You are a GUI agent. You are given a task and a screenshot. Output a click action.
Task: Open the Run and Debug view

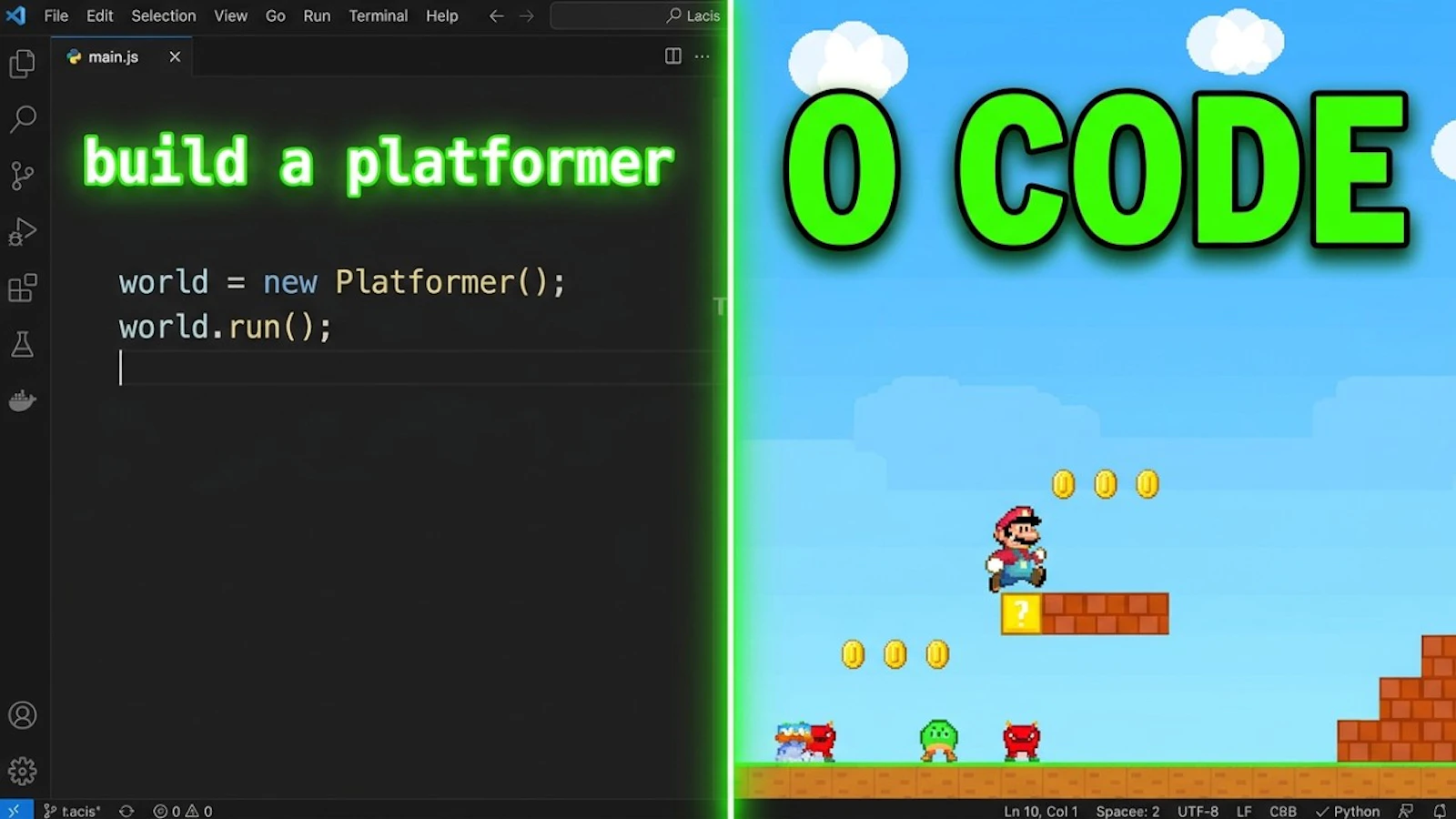point(22,232)
